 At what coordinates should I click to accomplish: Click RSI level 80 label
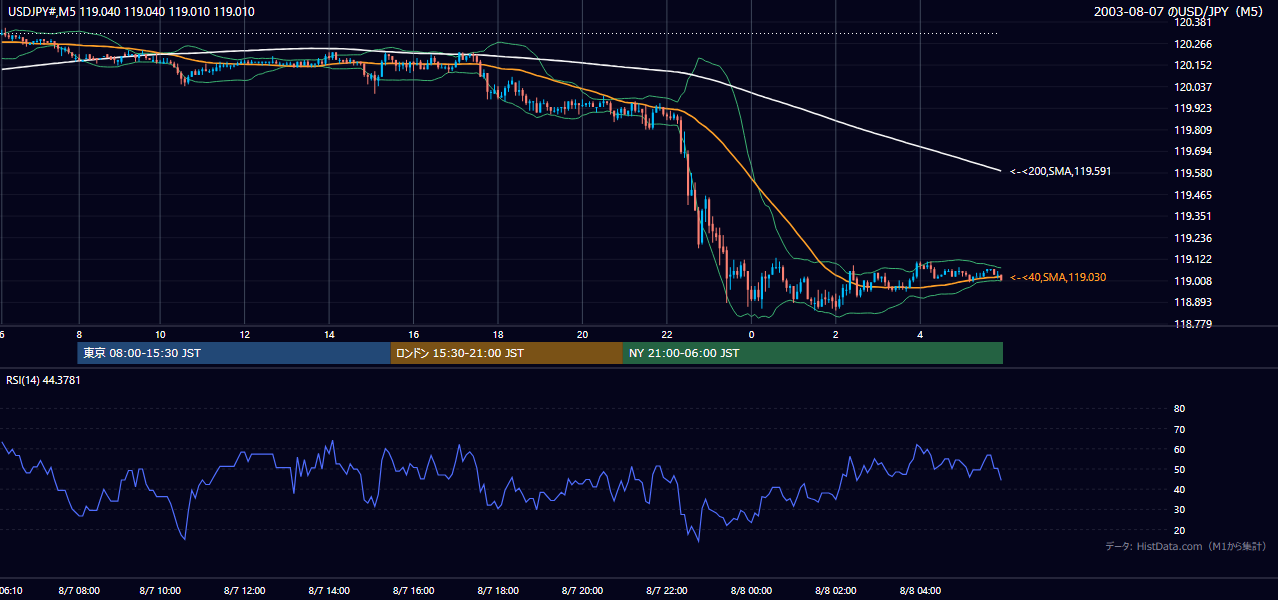click(x=1179, y=409)
